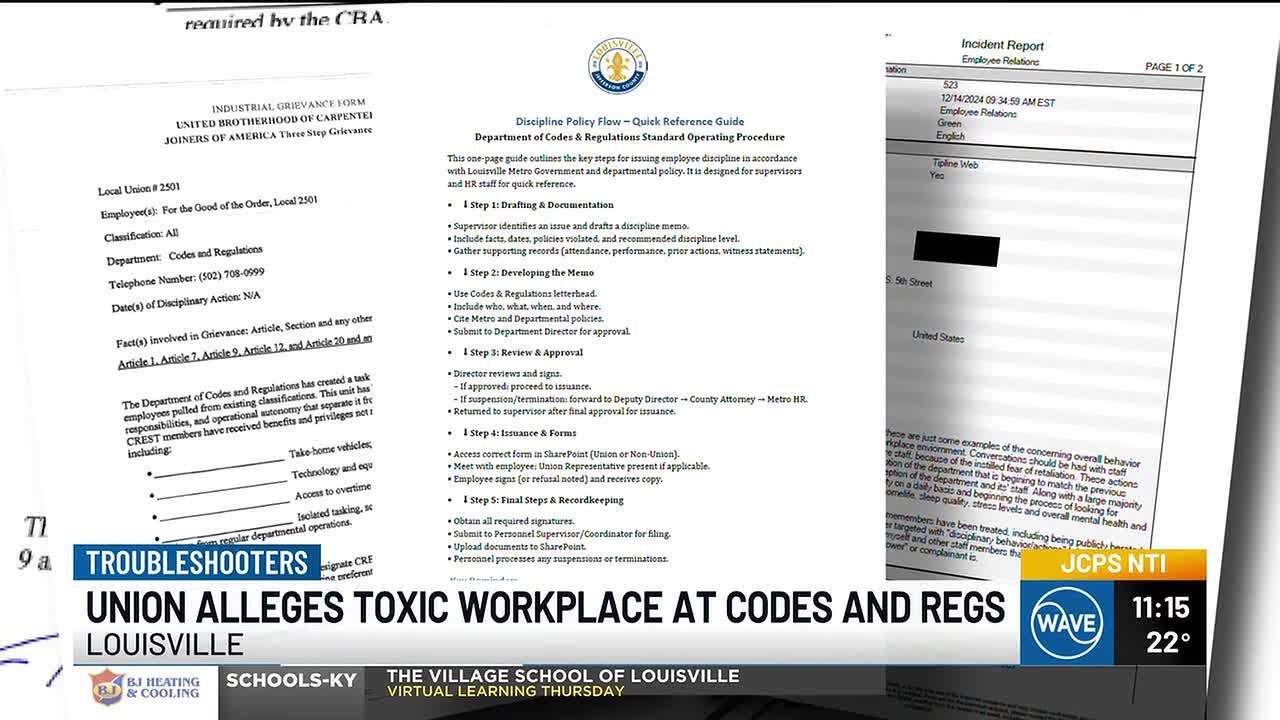Click the Louisville Jefferson County seal logo
This screenshot has width=1280, height=720.
pyautogui.click(x=617, y=66)
